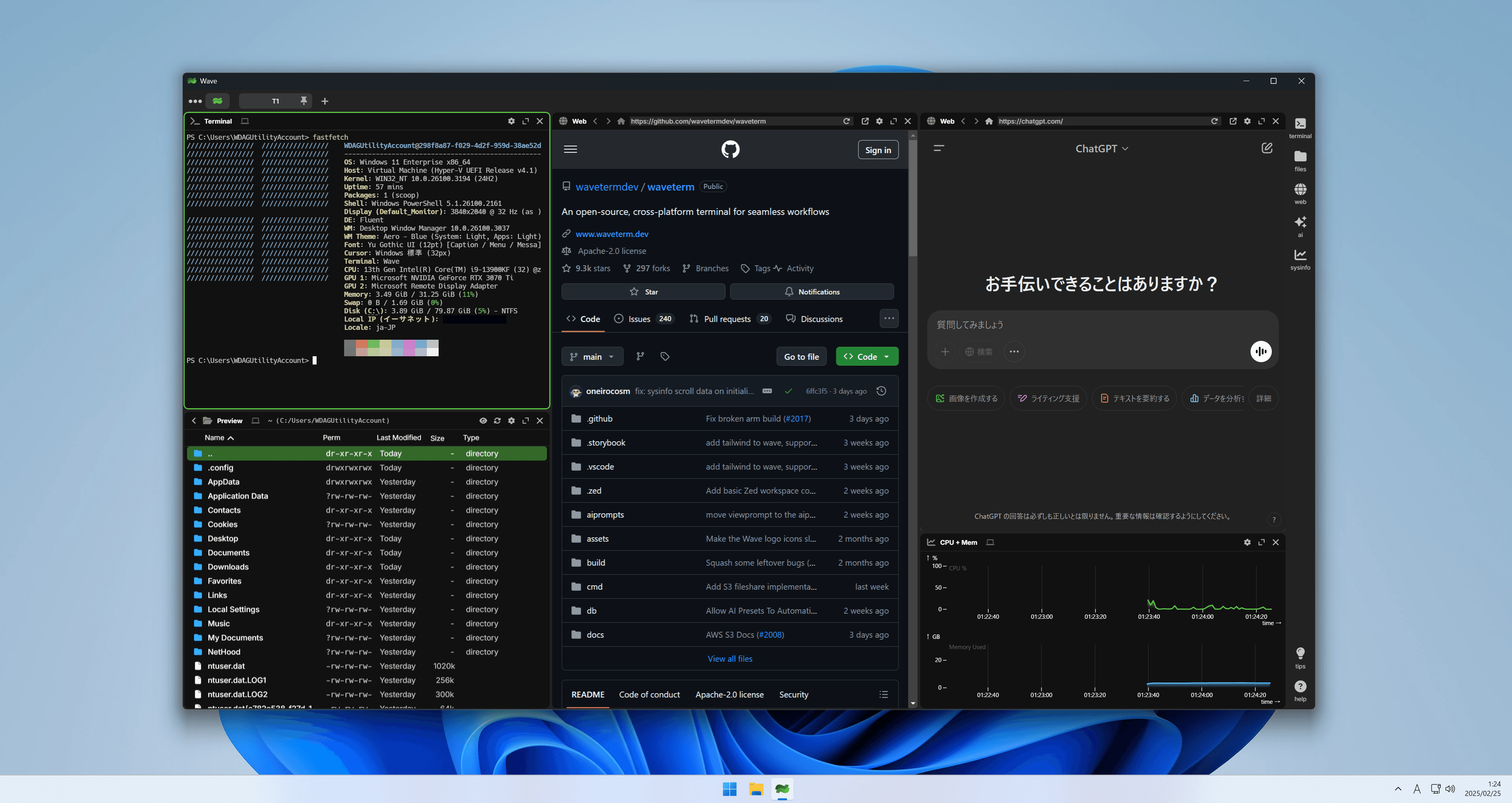The height and width of the screenshot is (803, 1512).
Task: Add a new Wave tab
Action: tap(324, 101)
